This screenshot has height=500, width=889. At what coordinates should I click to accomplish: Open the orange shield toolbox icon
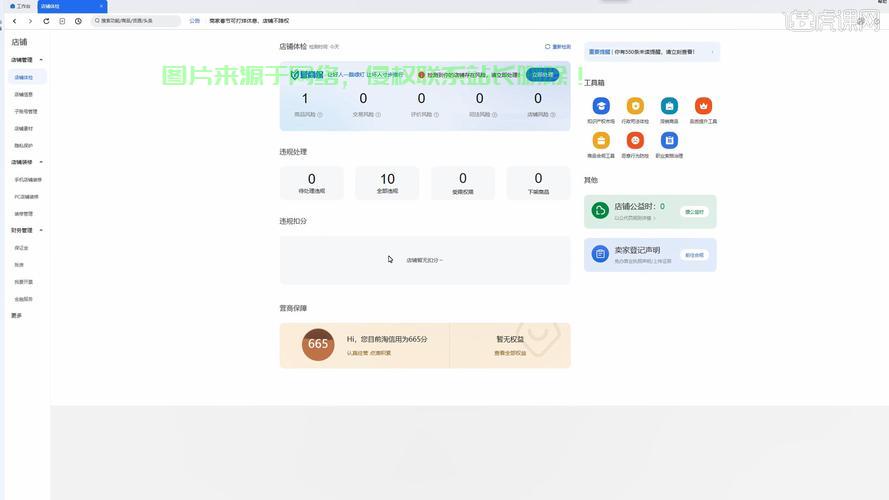point(635,106)
